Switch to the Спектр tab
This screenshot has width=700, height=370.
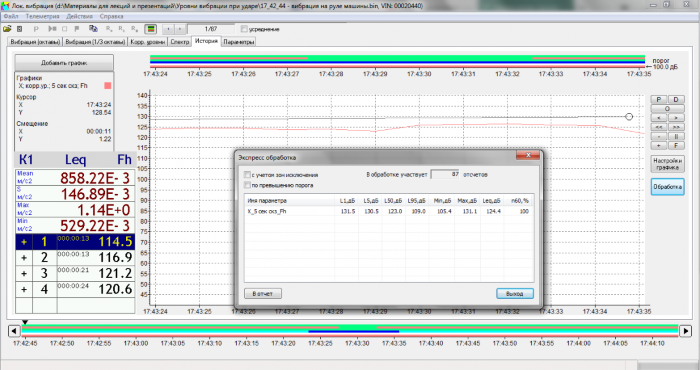[179, 42]
